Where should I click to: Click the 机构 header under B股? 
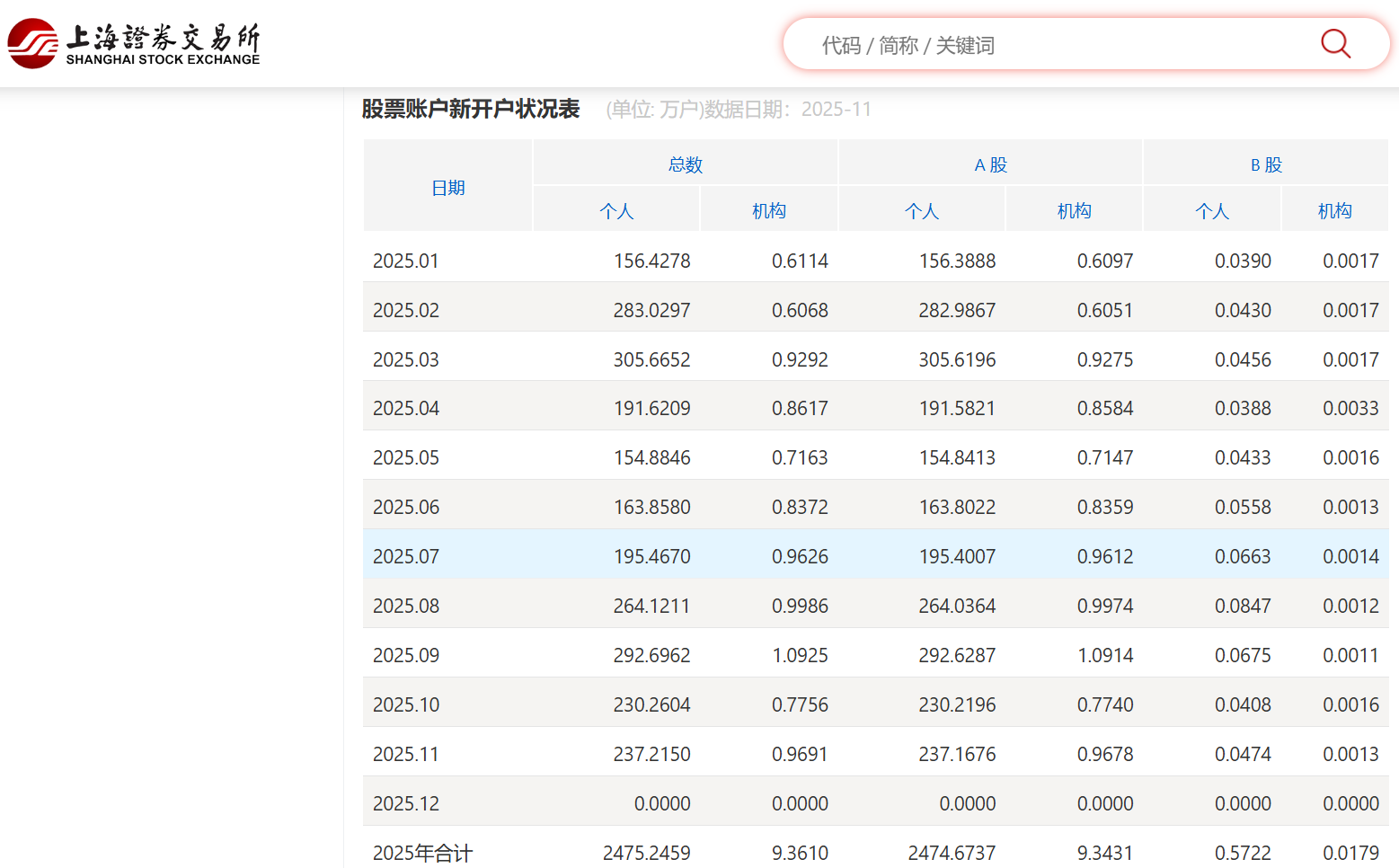click(1334, 211)
